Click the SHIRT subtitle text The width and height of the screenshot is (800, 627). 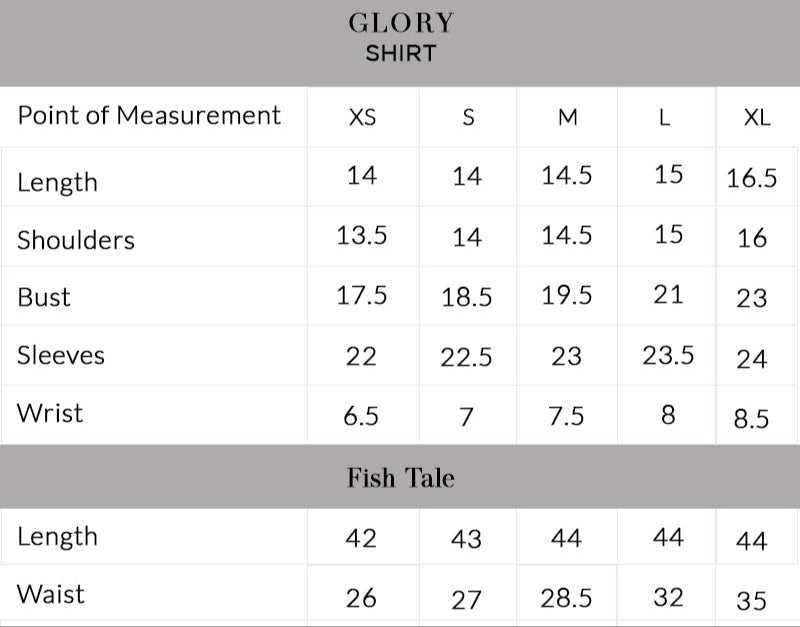pos(400,54)
